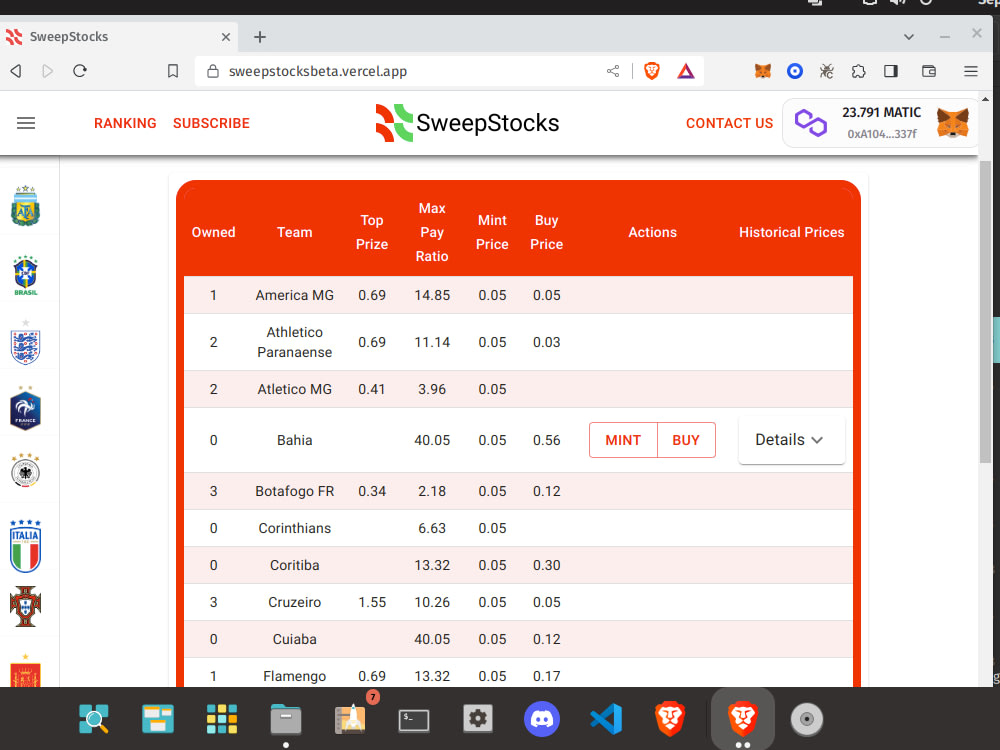Select the Argentina team crest in sidebar
Image resolution: width=1000 pixels, height=750 pixels.
click(x=24, y=205)
